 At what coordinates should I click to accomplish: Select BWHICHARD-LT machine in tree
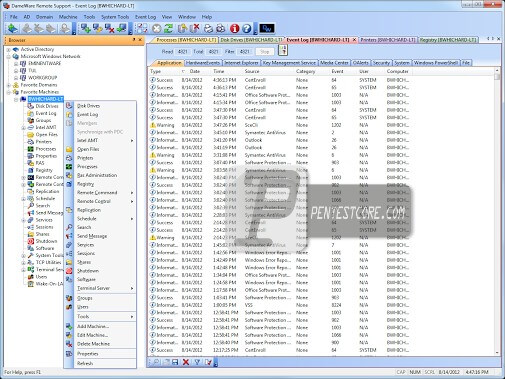point(45,99)
